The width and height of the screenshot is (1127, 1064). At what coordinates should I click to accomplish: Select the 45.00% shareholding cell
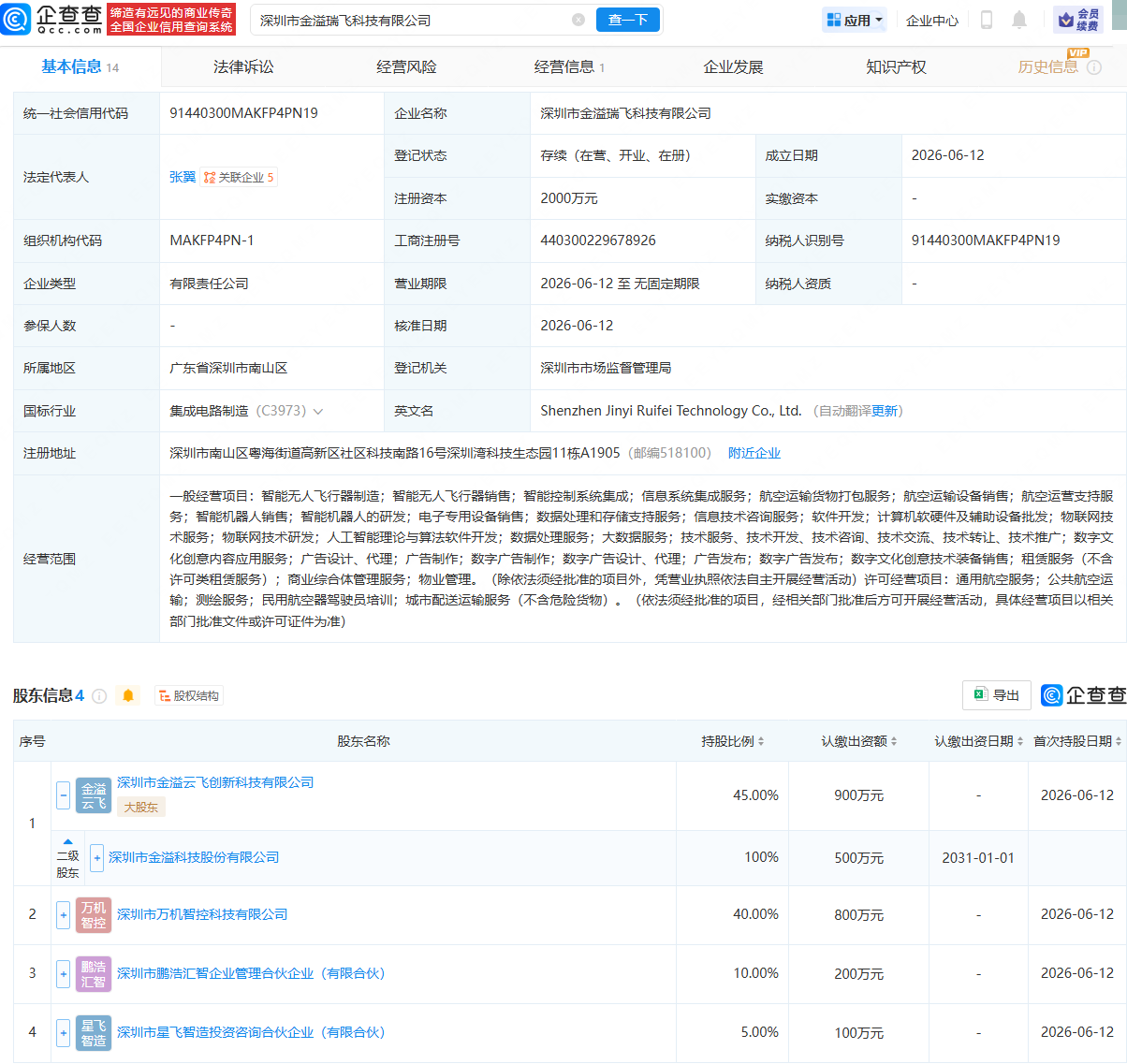[755, 795]
